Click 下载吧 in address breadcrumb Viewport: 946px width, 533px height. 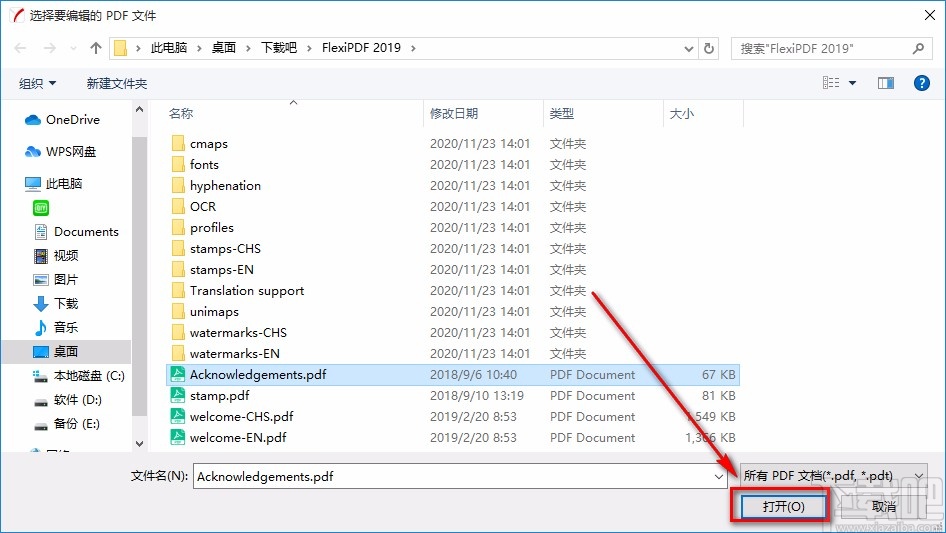pos(279,48)
